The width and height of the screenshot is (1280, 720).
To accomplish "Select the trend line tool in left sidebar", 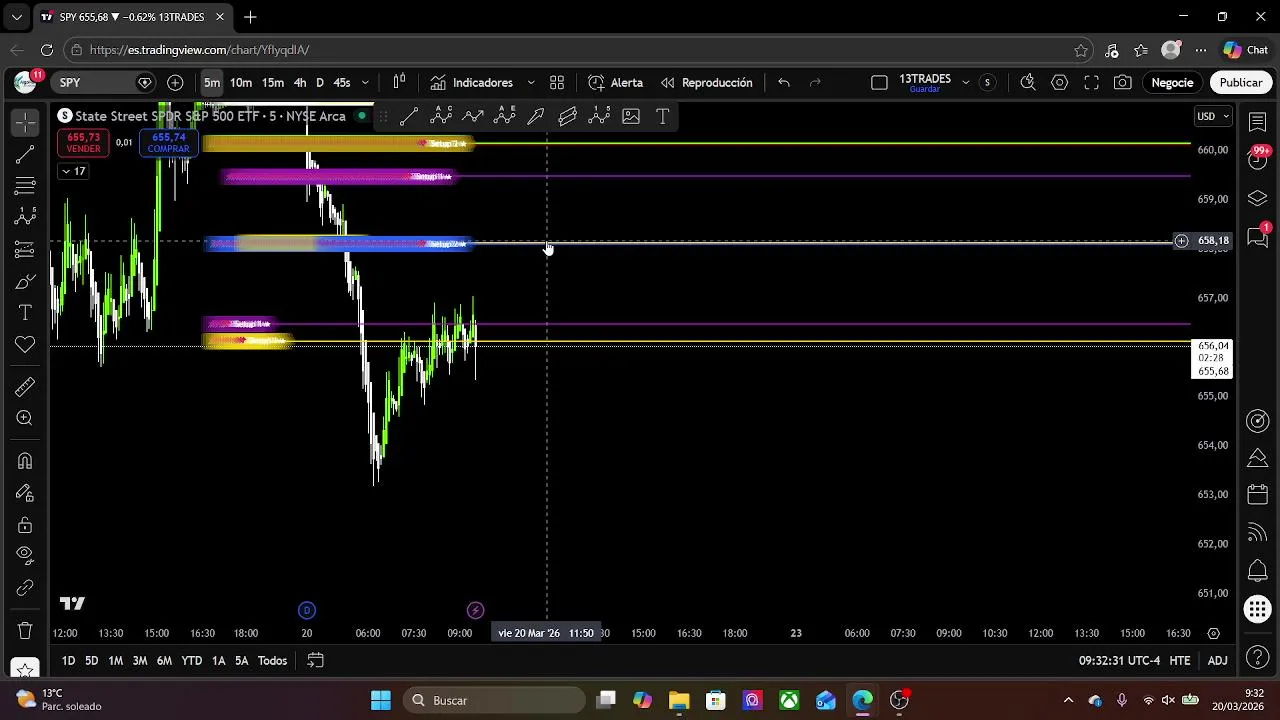I will [25, 154].
